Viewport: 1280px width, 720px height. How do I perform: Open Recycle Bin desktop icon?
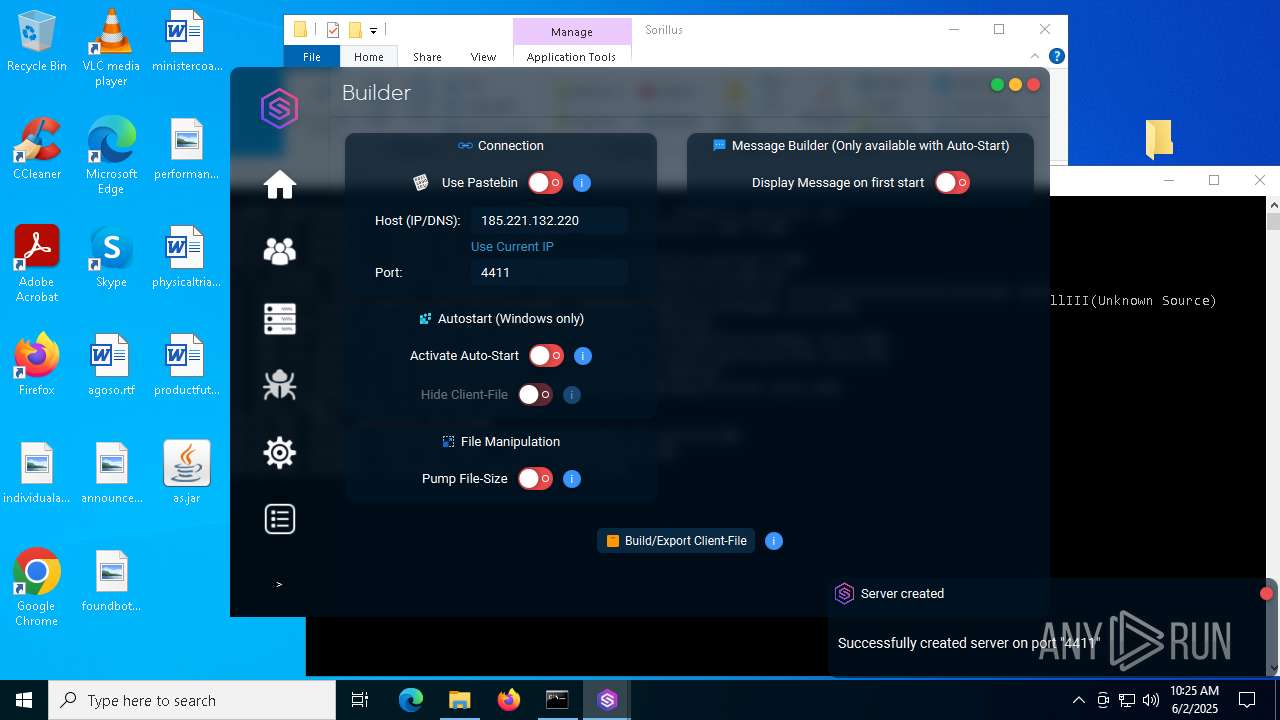click(37, 42)
